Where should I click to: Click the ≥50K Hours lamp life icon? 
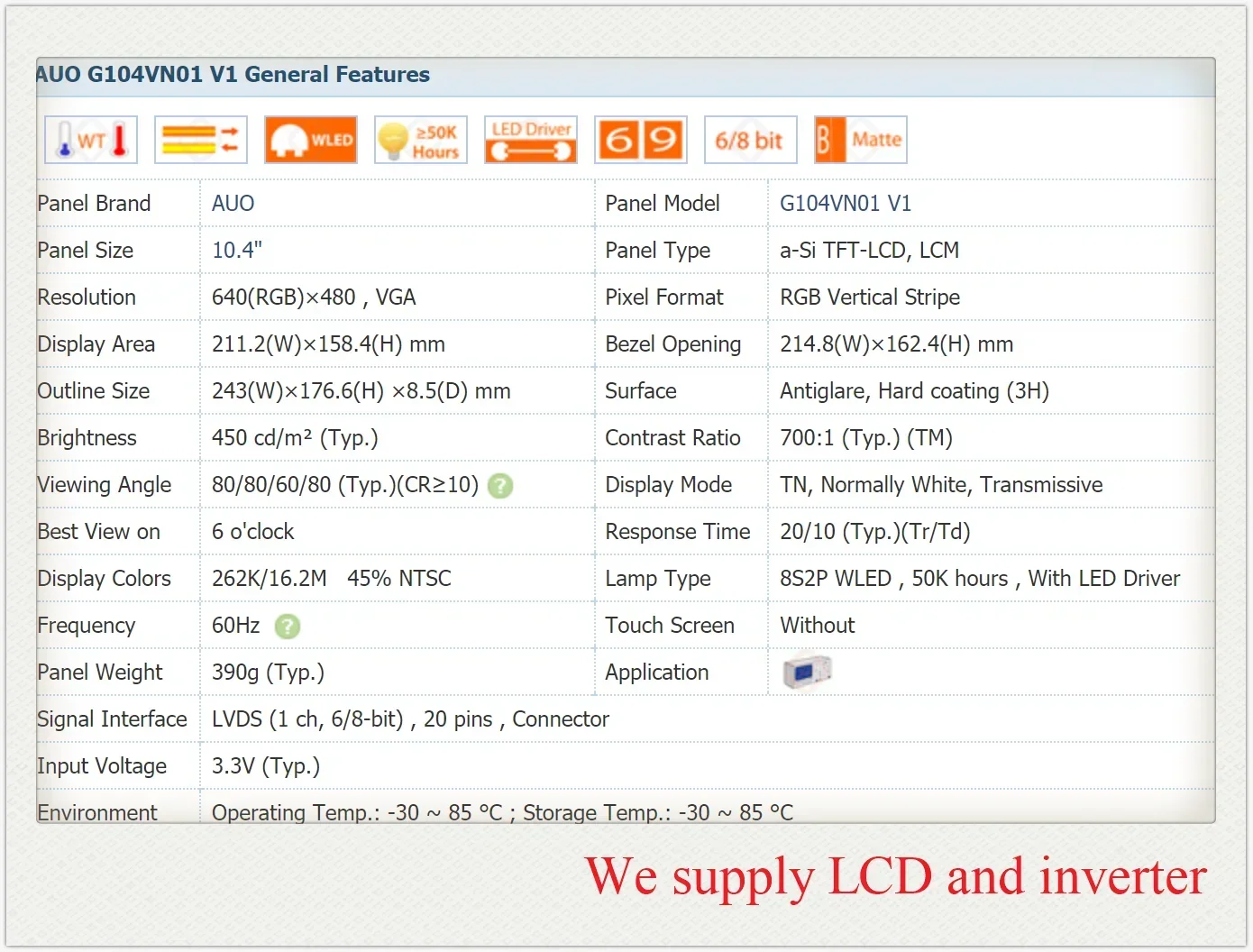[421, 140]
